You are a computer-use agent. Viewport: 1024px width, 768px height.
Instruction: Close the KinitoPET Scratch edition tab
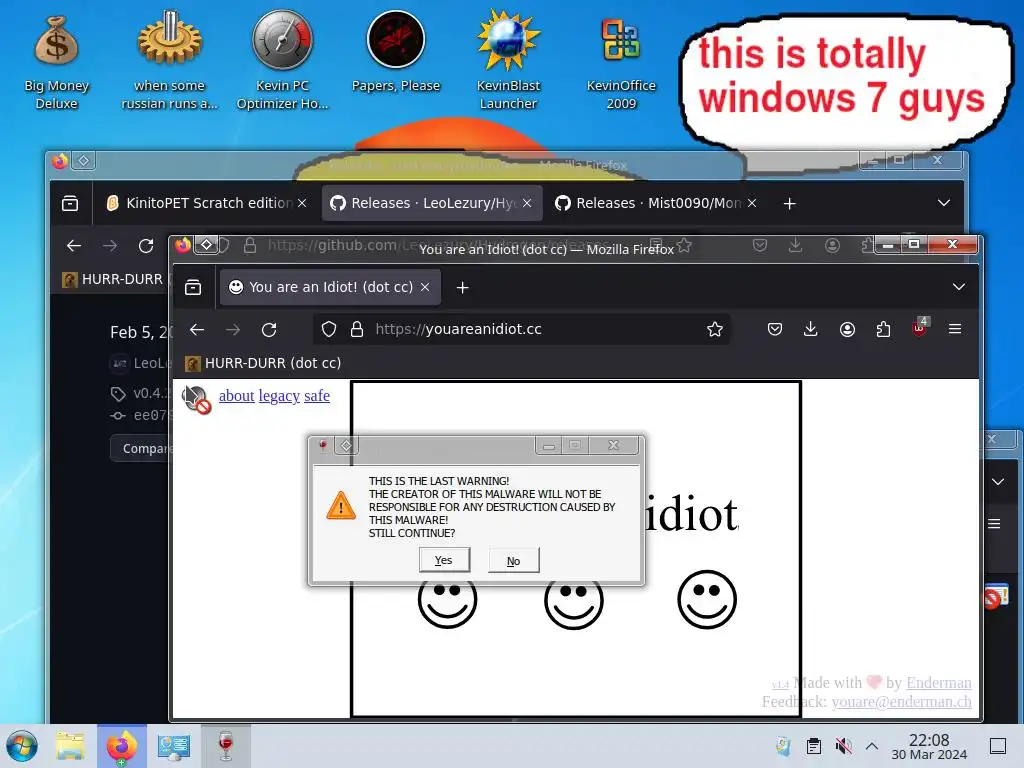(x=302, y=203)
